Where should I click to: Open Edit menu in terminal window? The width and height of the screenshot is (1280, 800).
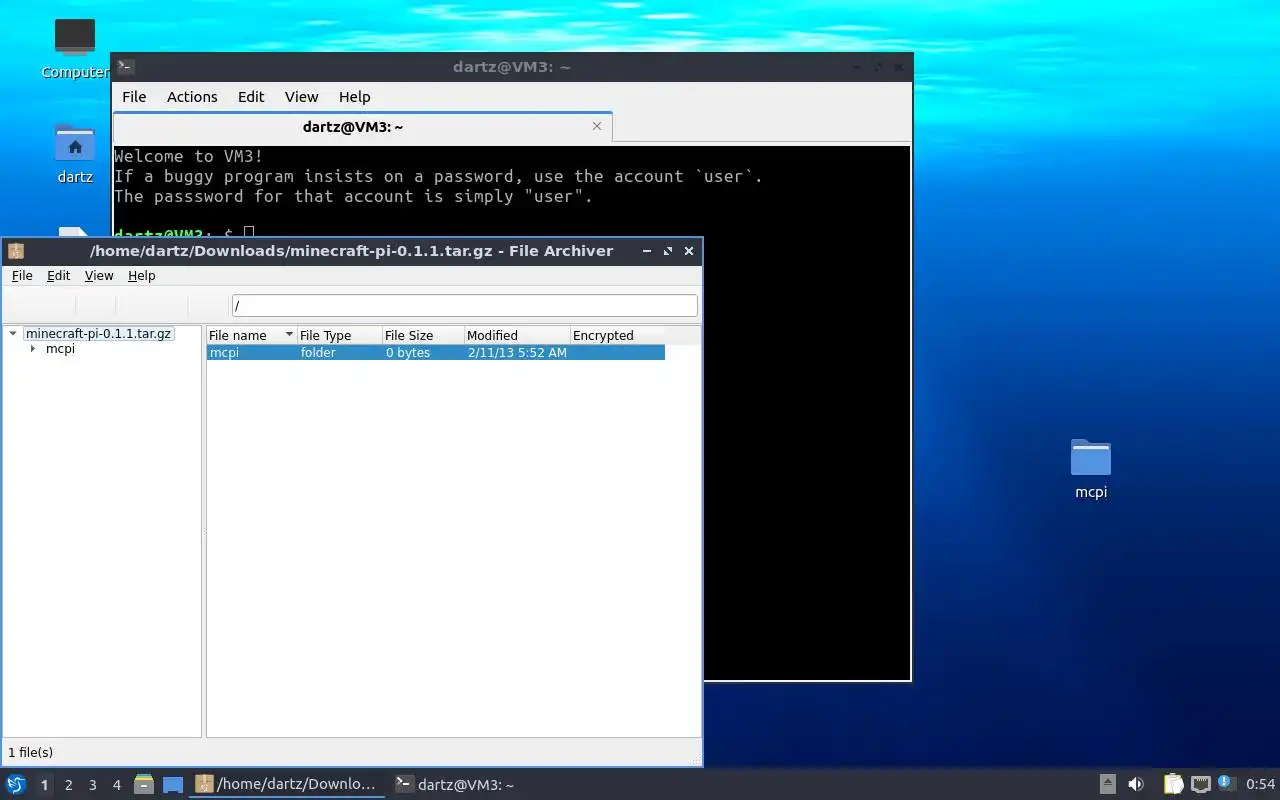(x=251, y=97)
